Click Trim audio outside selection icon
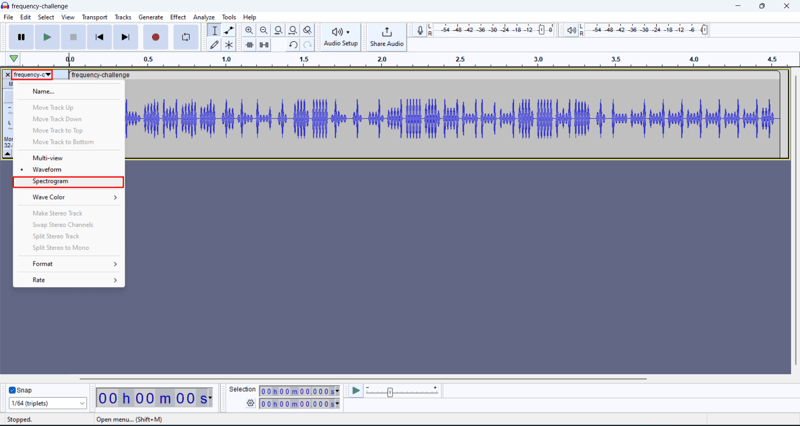The height and width of the screenshot is (426, 800). (x=249, y=45)
